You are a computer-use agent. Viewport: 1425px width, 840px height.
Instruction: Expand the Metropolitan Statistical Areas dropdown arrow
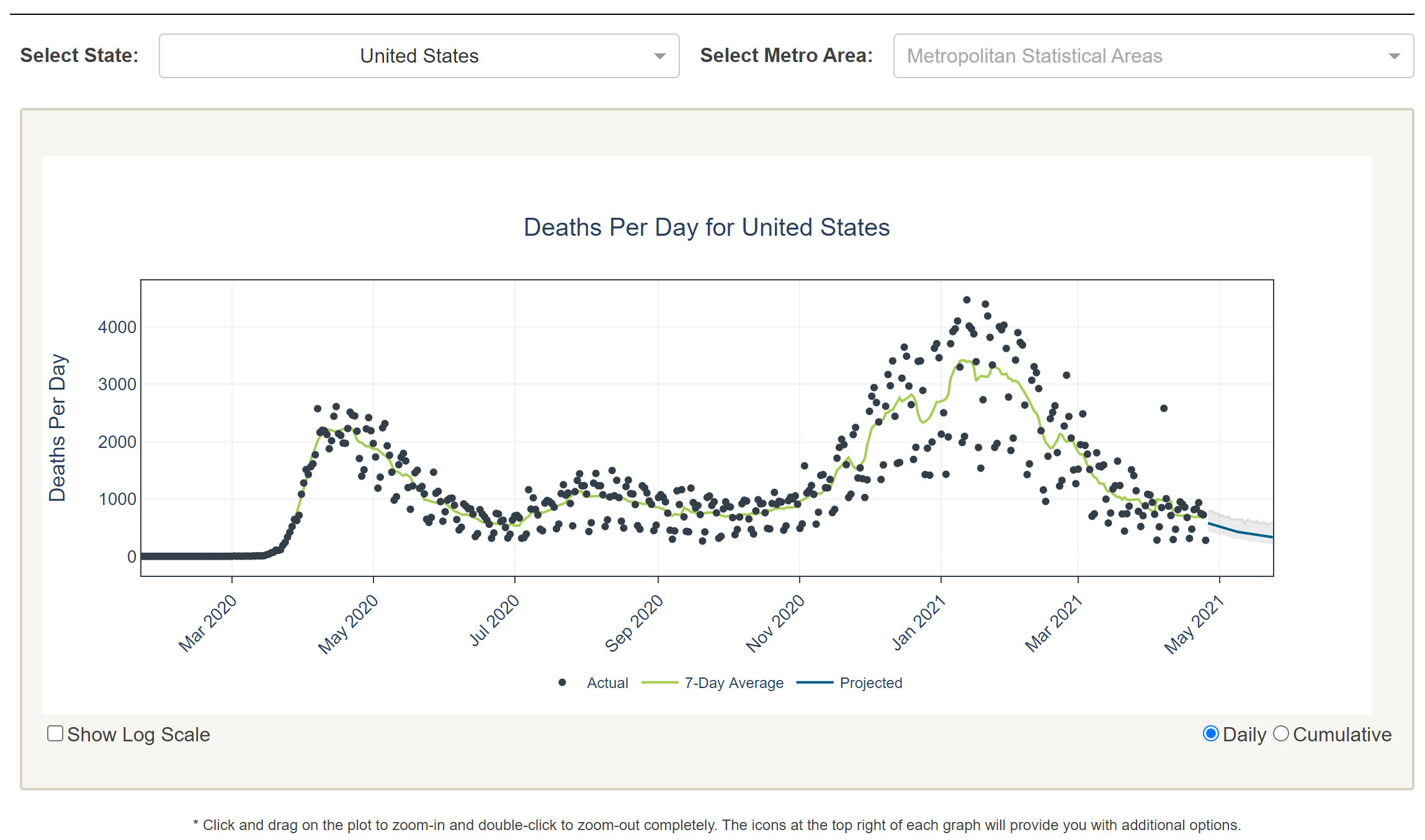pos(1394,56)
